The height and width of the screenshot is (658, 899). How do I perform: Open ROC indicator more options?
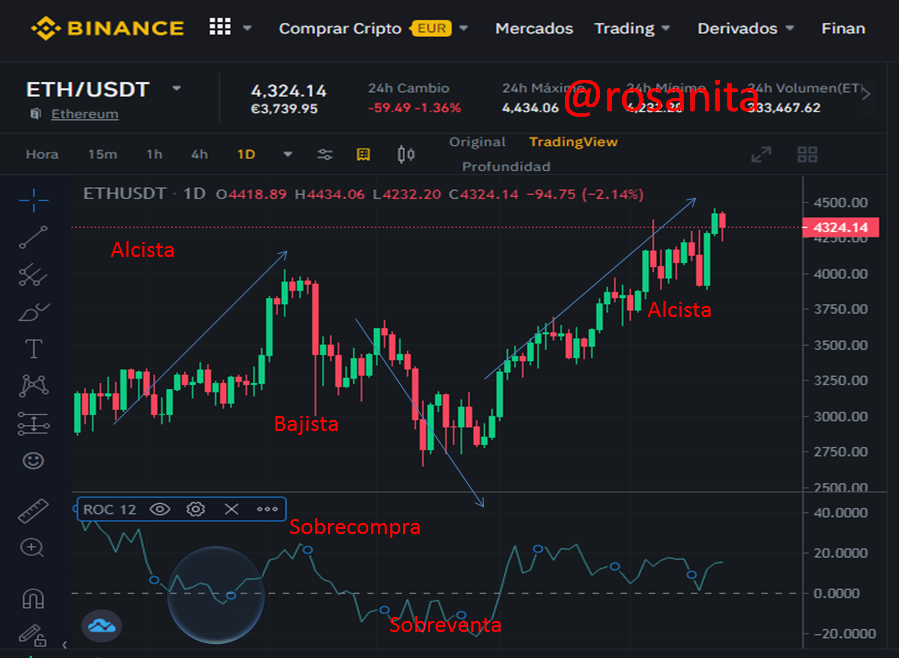(x=267, y=509)
